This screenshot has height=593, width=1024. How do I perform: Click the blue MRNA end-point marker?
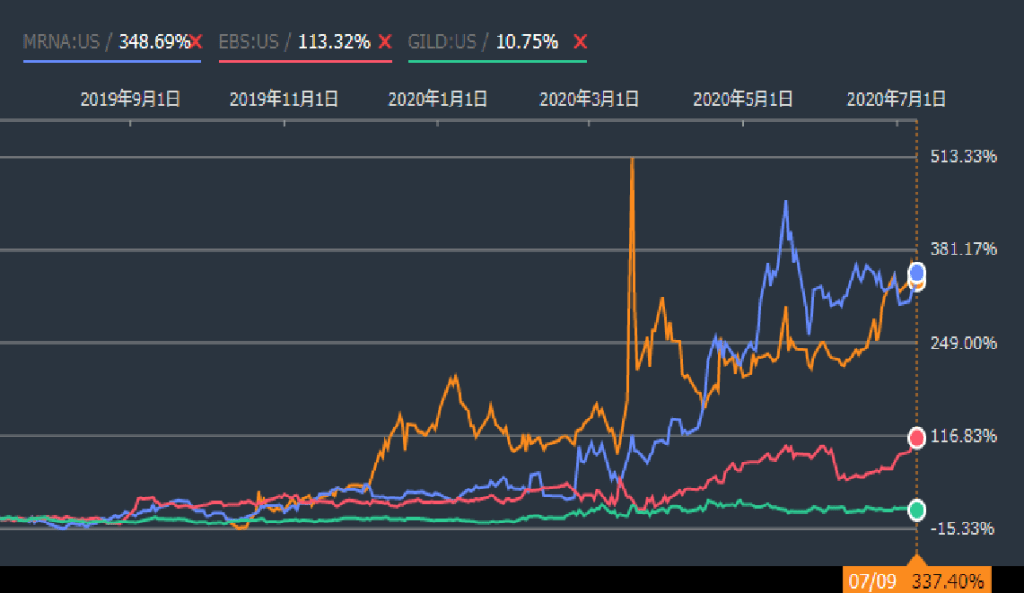(916, 273)
